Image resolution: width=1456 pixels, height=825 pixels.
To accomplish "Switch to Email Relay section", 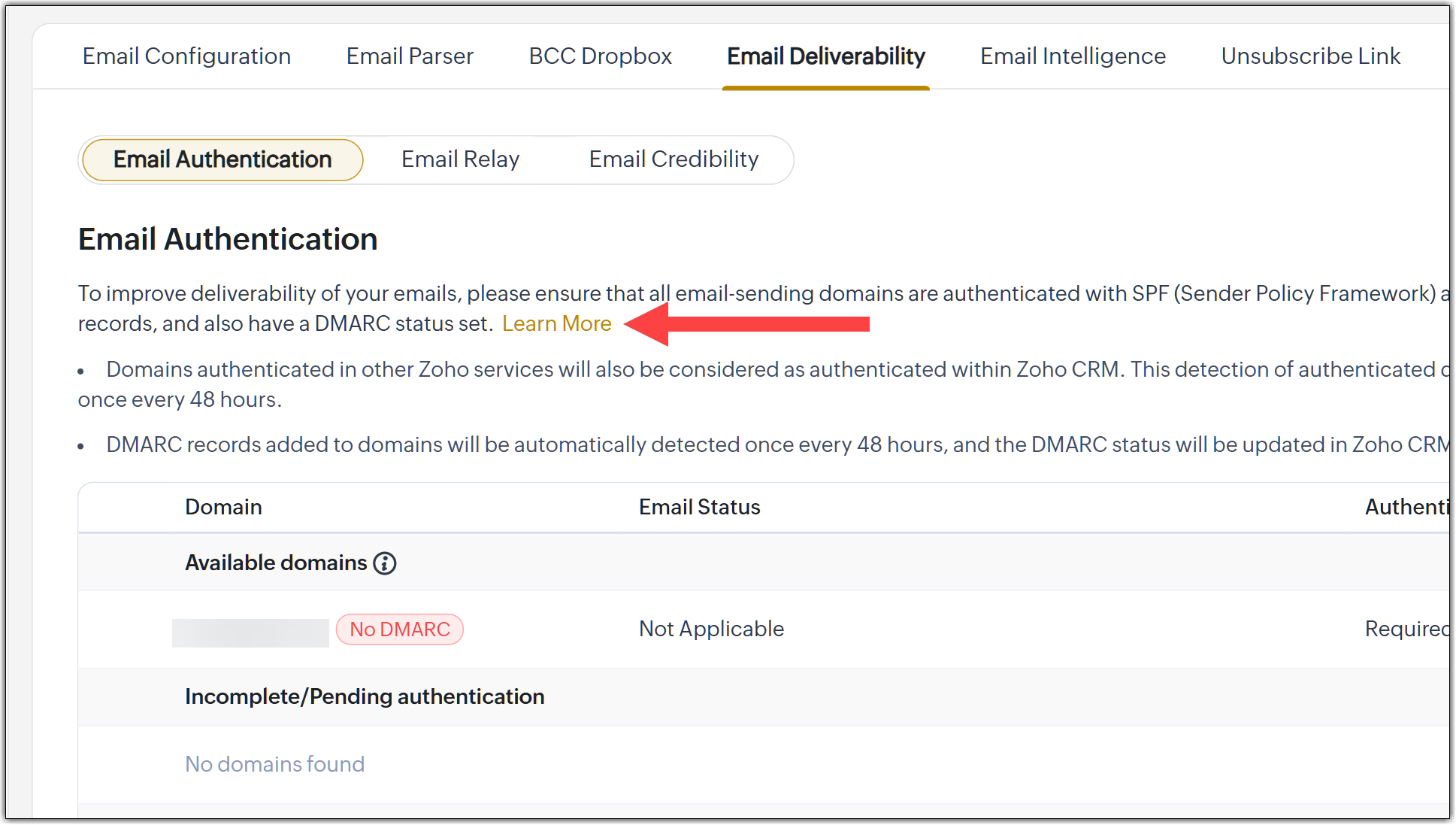I will click(x=460, y=159).
